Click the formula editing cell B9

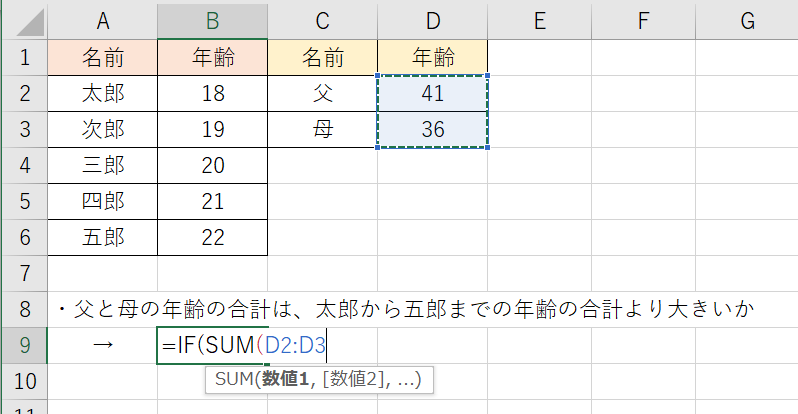[213, 346]
